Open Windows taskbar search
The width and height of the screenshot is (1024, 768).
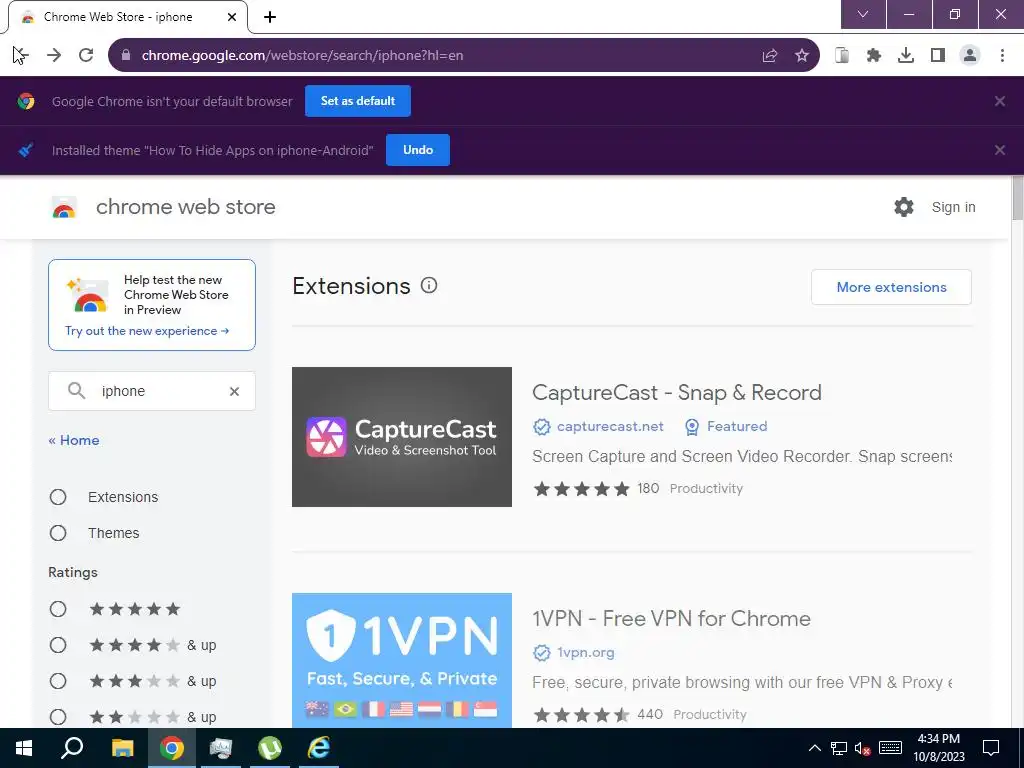pyautogui.click(x=72, y=748)
